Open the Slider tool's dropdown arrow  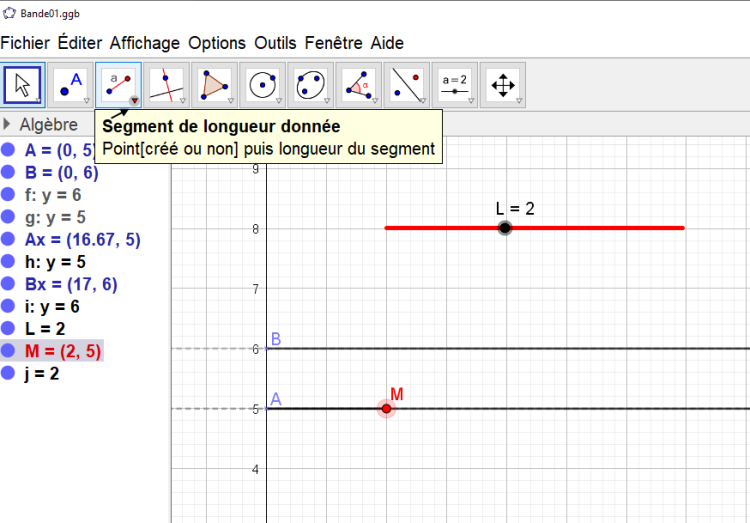(x=470, y=101)
